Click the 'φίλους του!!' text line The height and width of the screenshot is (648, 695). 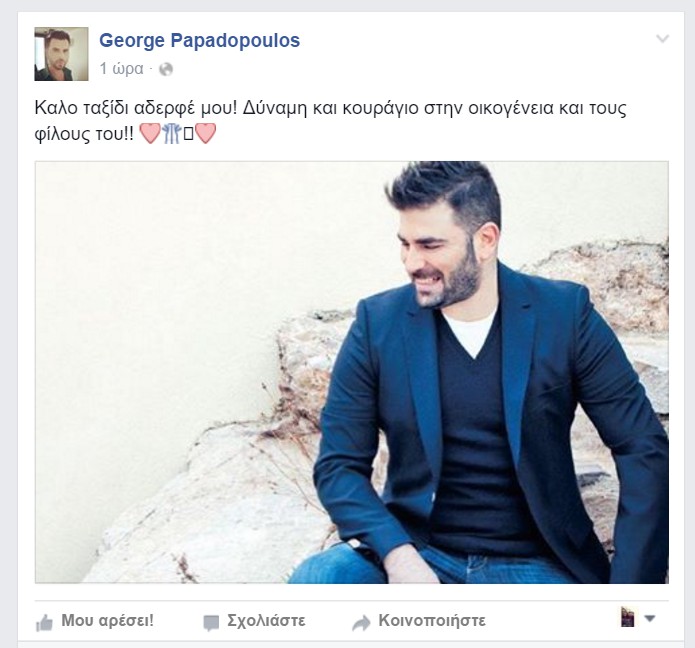84,134
